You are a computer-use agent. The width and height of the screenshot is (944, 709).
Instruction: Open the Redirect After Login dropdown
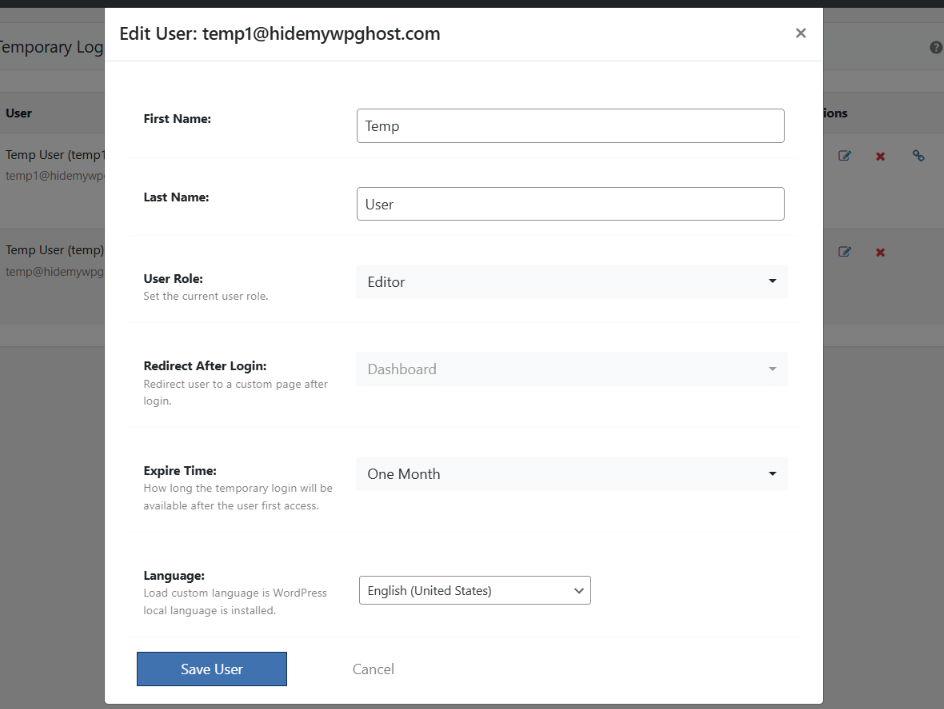pyautogui.click(x=571, y=369)
